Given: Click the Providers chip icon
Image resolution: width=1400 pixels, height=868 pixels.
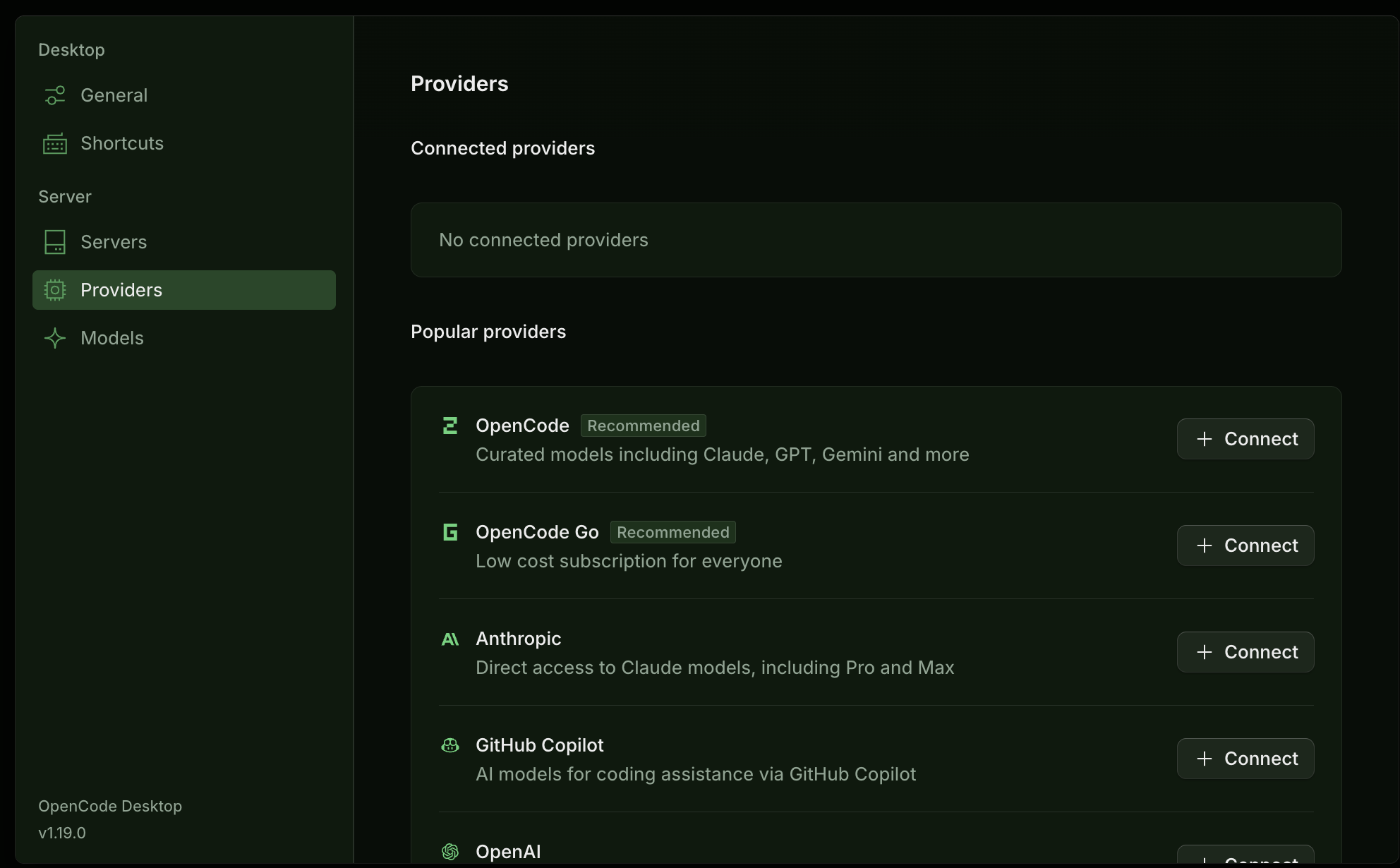Looking at the screenshot, I should (x=55, y=290).
